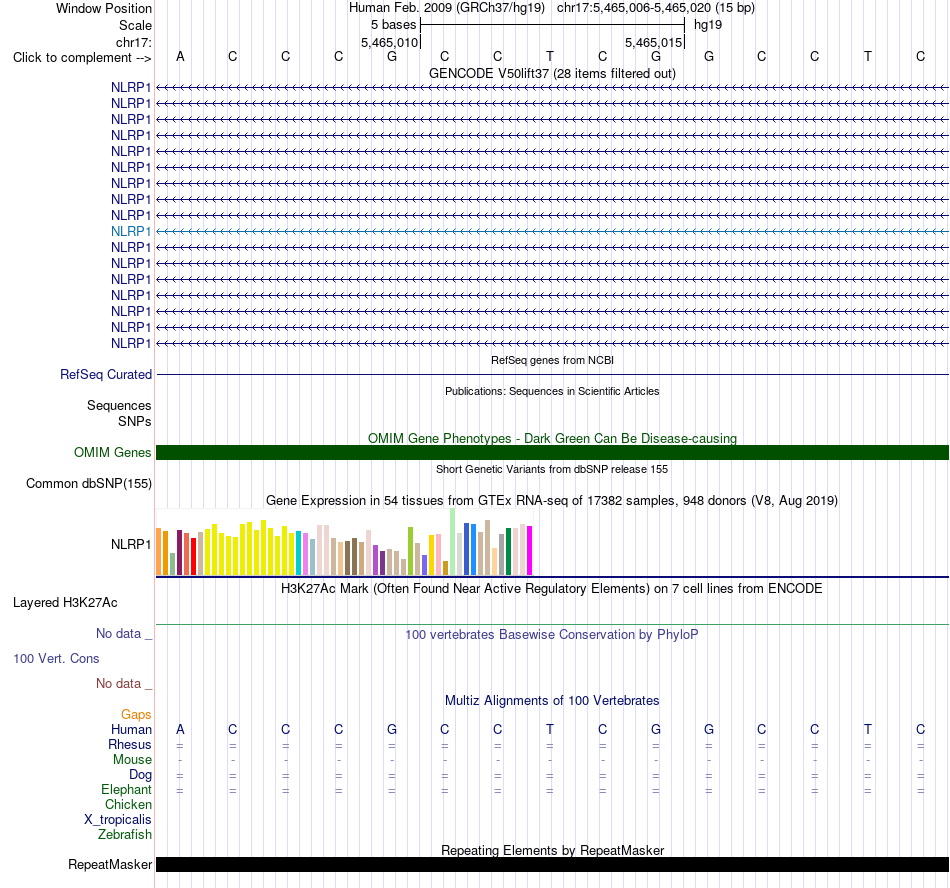The height and width of the screenshot is (888, 950).
Task: Click the NLRP1 label beside GTEx chart
Action: [131, 545]
